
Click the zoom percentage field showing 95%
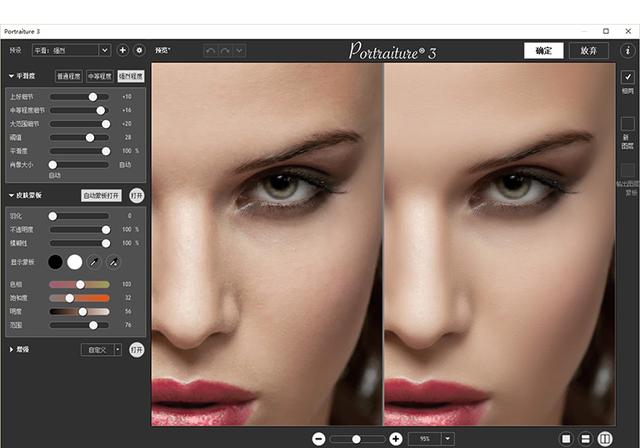(424, 439)
